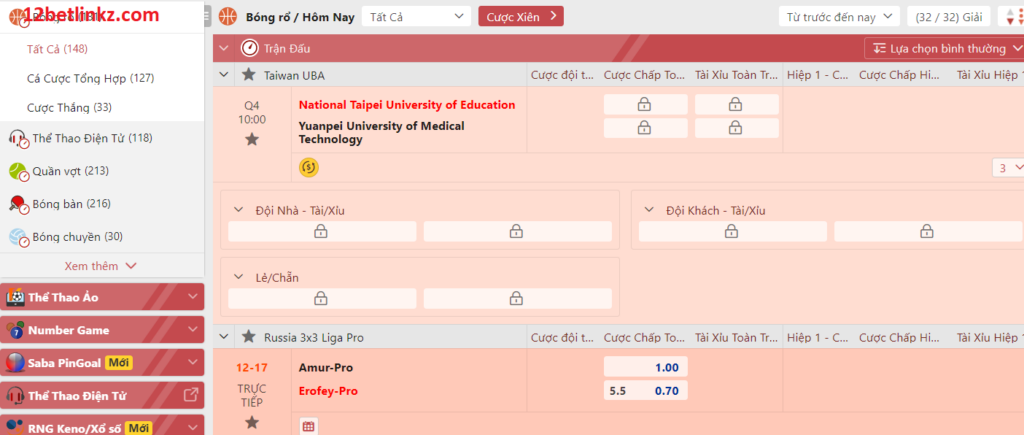Open Quần vợt tennis sport icon
1024x435 pixels.
point(18,171)
